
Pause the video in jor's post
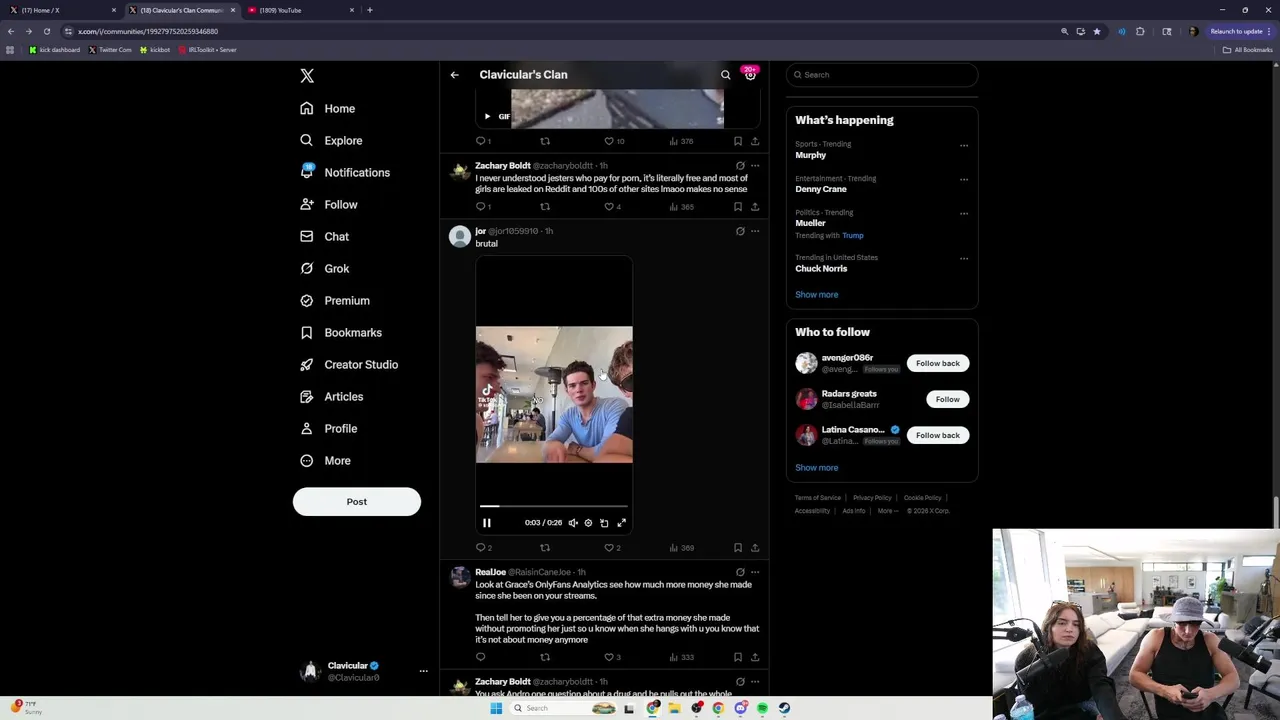[487, 523]
